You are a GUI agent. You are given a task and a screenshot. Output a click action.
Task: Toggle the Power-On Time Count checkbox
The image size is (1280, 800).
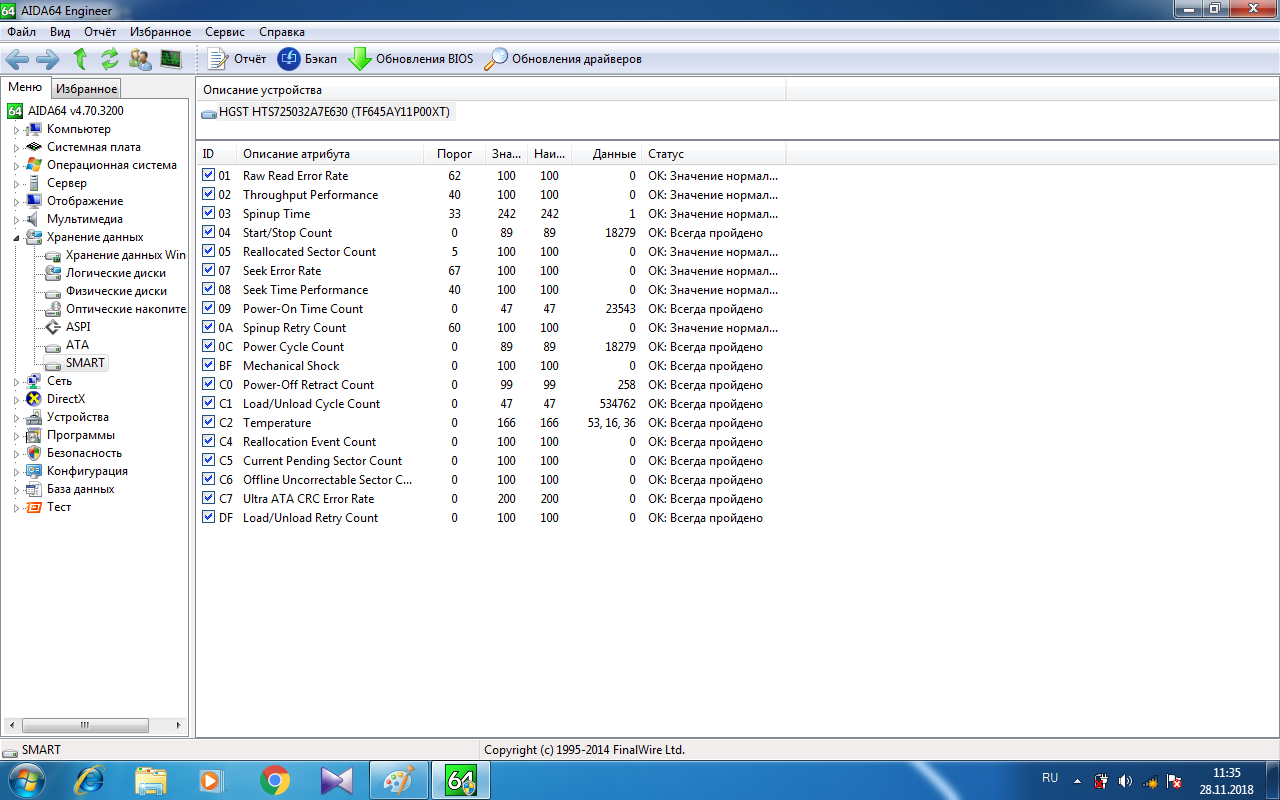(x=208, y=308)
